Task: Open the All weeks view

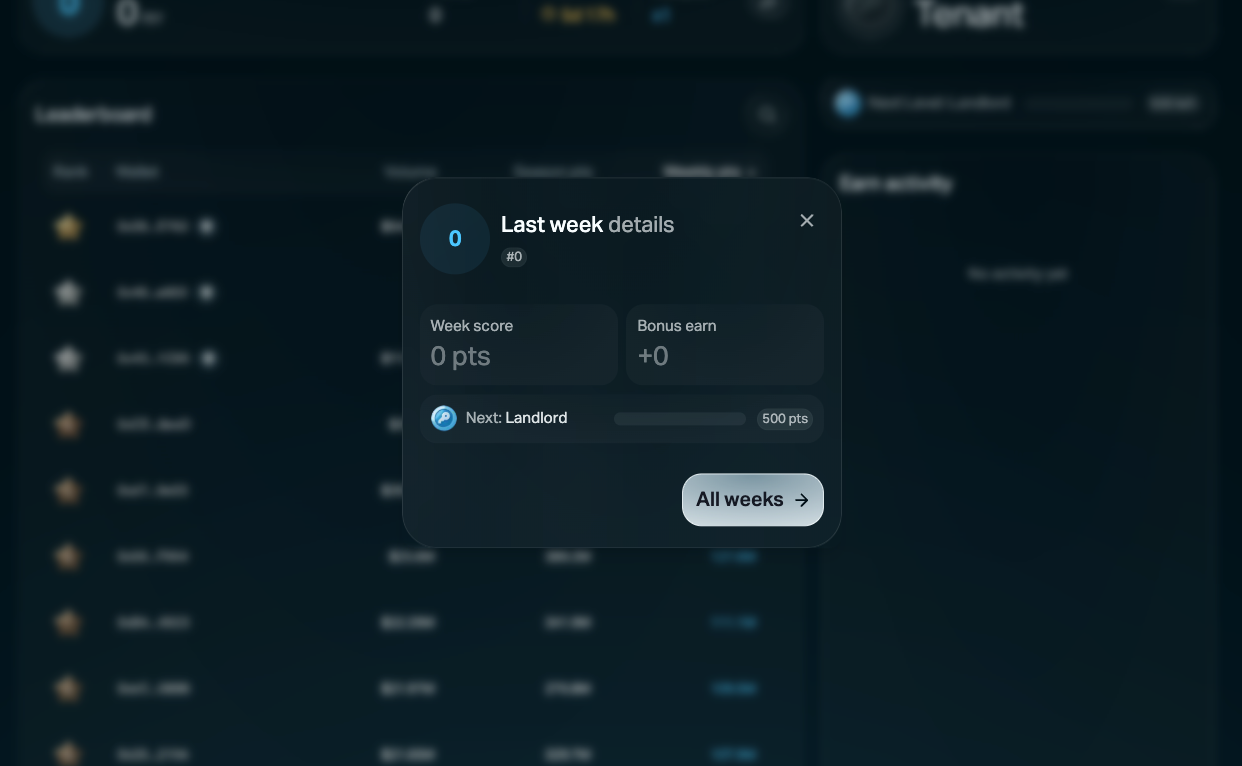Action: coord(752,500)
